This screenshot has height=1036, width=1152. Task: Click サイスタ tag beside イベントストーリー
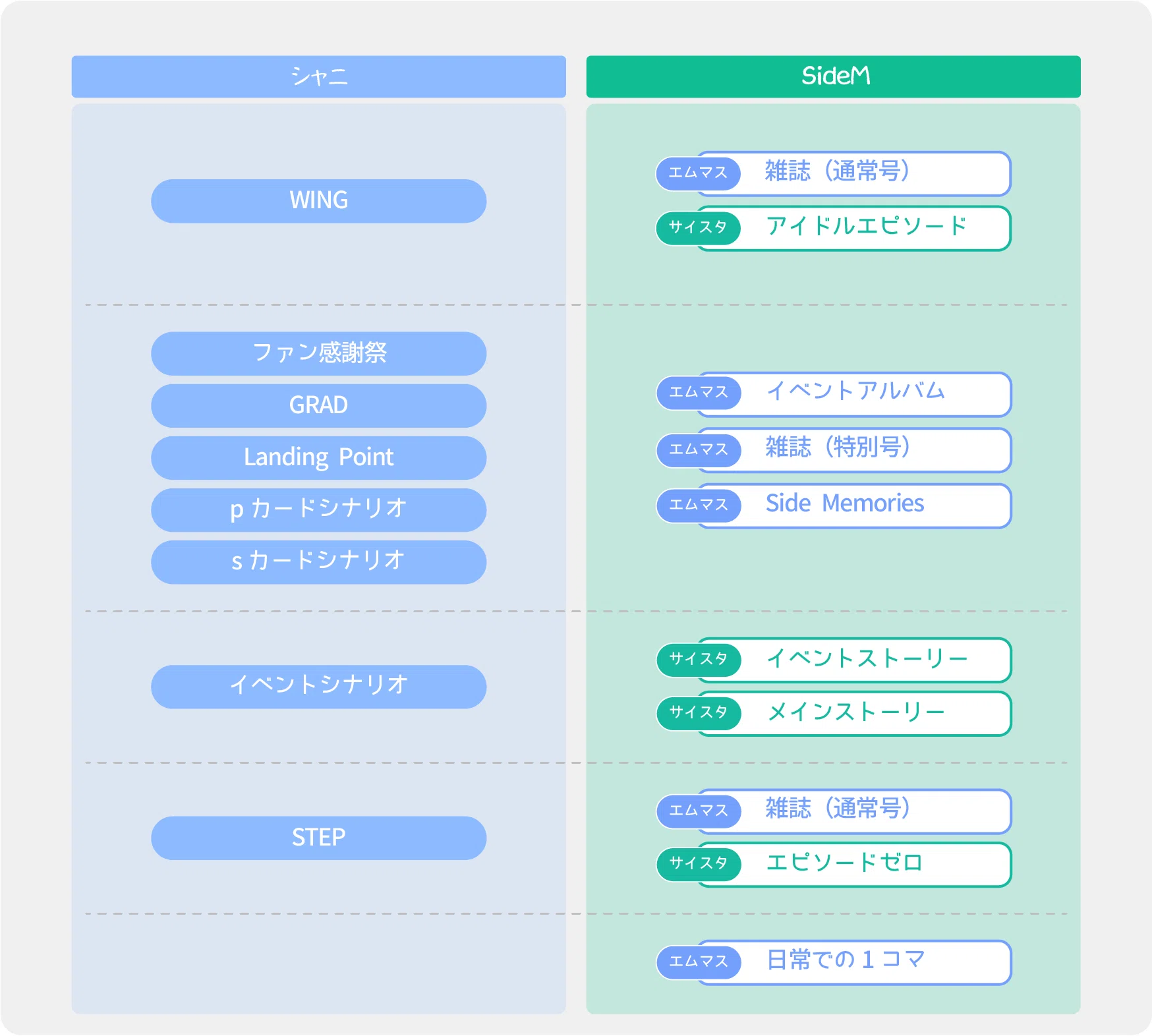pyautogui.click(x=699, y=659)
